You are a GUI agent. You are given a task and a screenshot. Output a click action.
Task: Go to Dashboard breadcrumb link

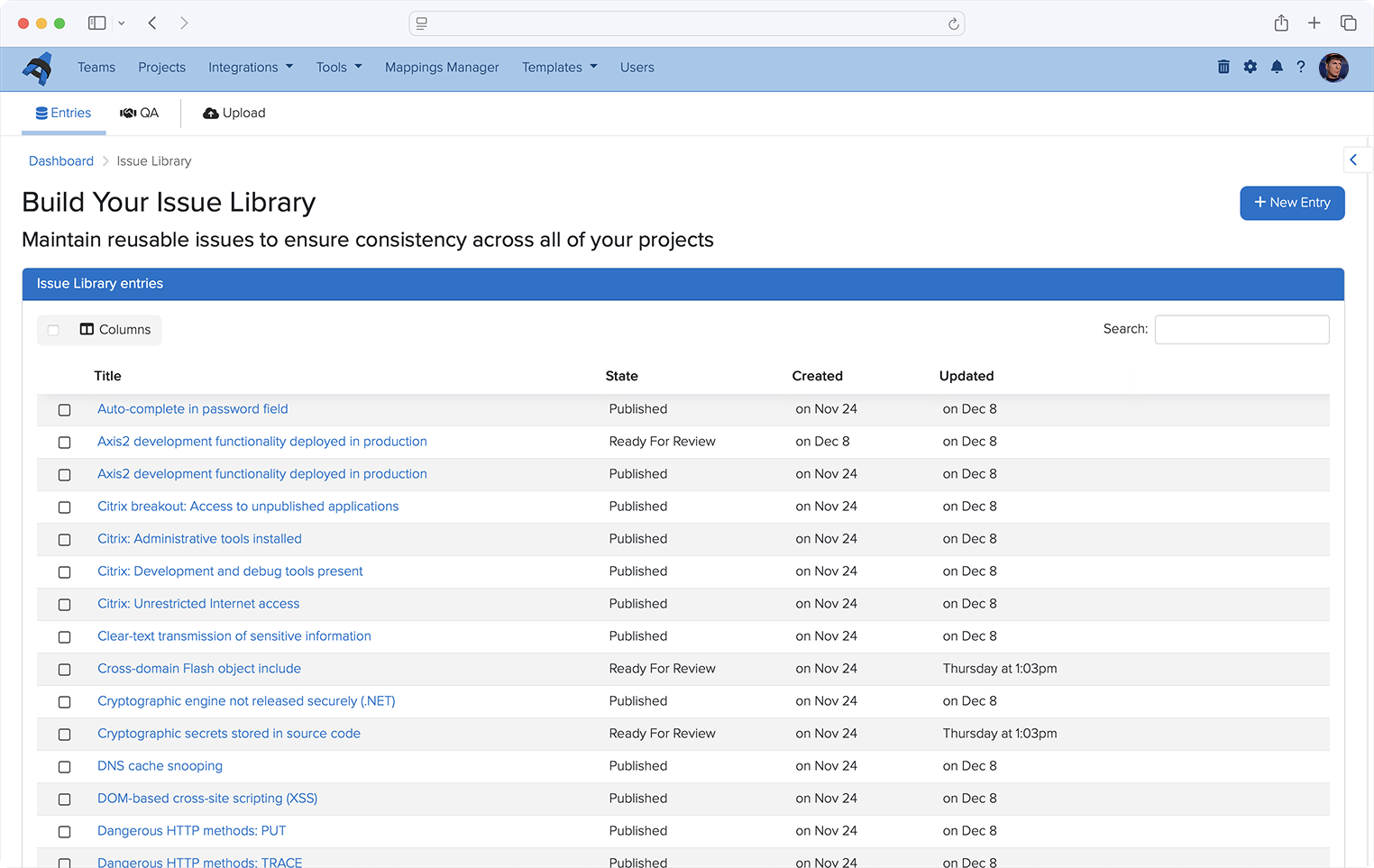pos(61,161)
